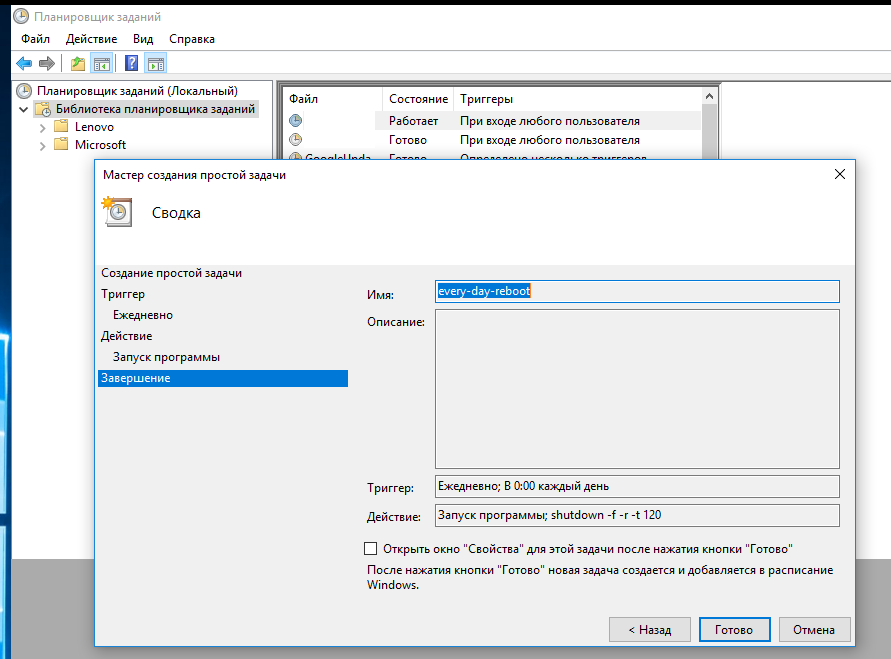Select the Lenovo tree item
The height and width of the screenshot is (659, 891).
(94, 127)
